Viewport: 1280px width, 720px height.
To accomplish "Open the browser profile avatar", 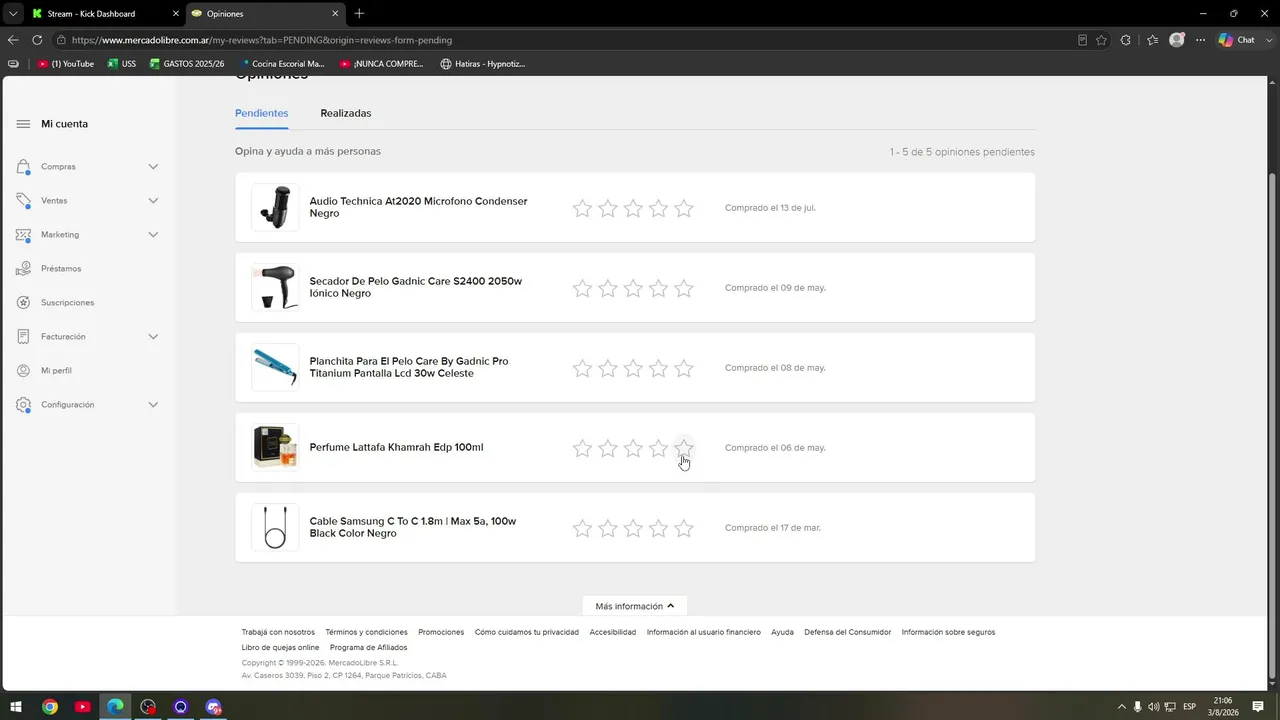I will (x=1177, y=40).
